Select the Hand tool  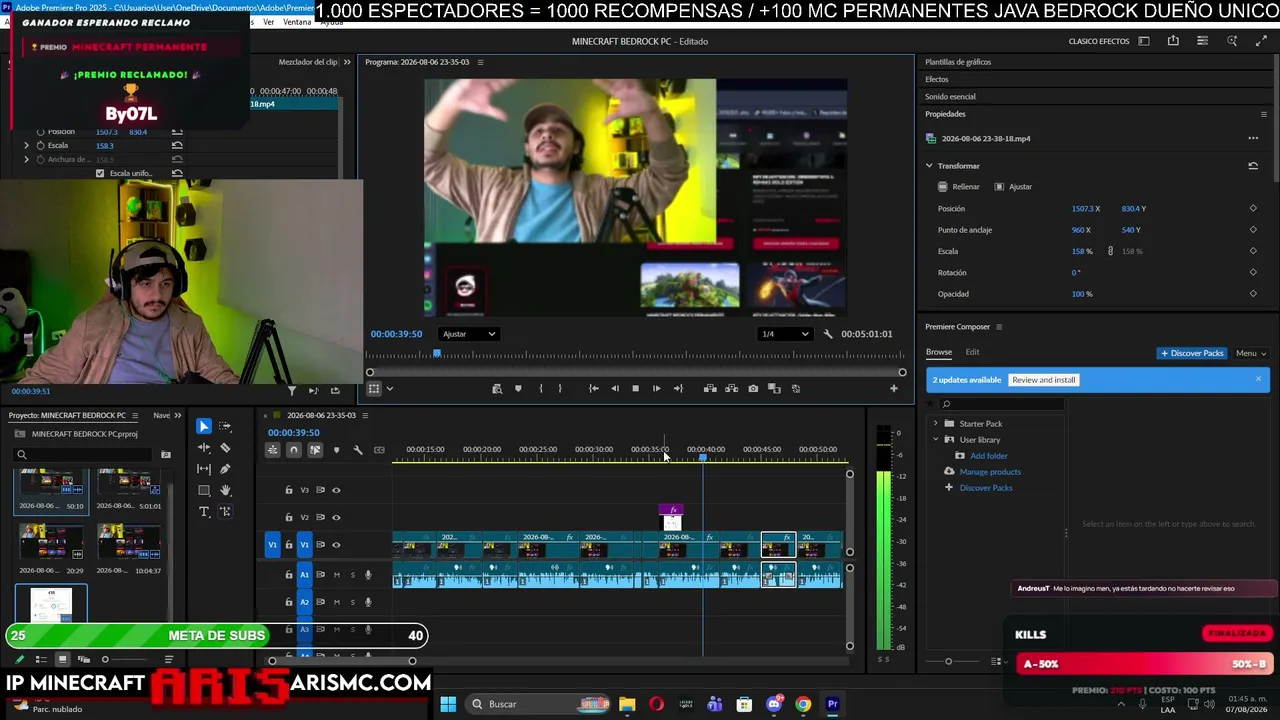pos(225,490)
